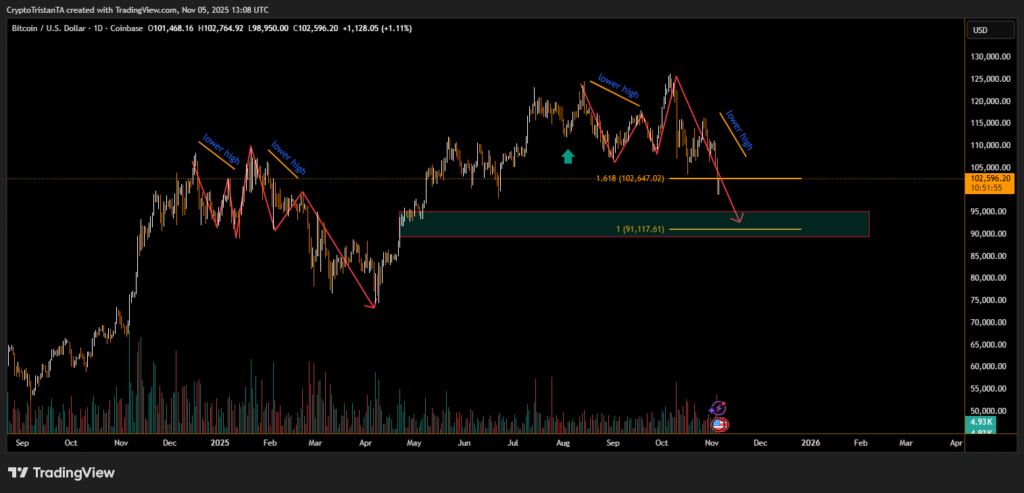
Task: Click the 2026 marker on time axis
Action: pyautogui.click(x=810, y=441)
